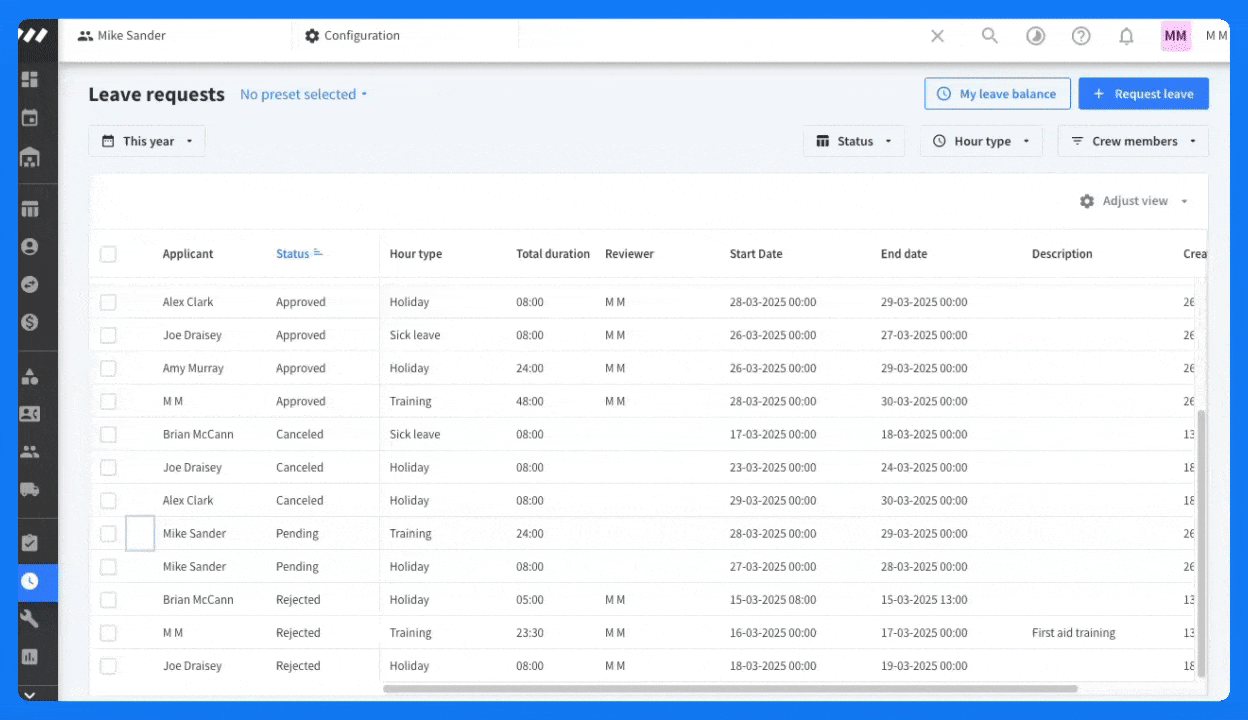The image size is (1248, 720).
Task: Toggle the select-all header checkbox
Action: 108,254
